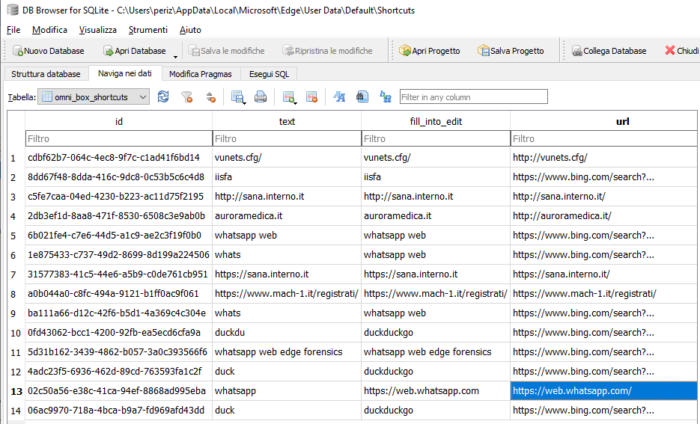Screen dimensions: 700x424
Task: Select fill_into_edit cell 'duckduckgo' in row 10
Action: tap(436, 333)
